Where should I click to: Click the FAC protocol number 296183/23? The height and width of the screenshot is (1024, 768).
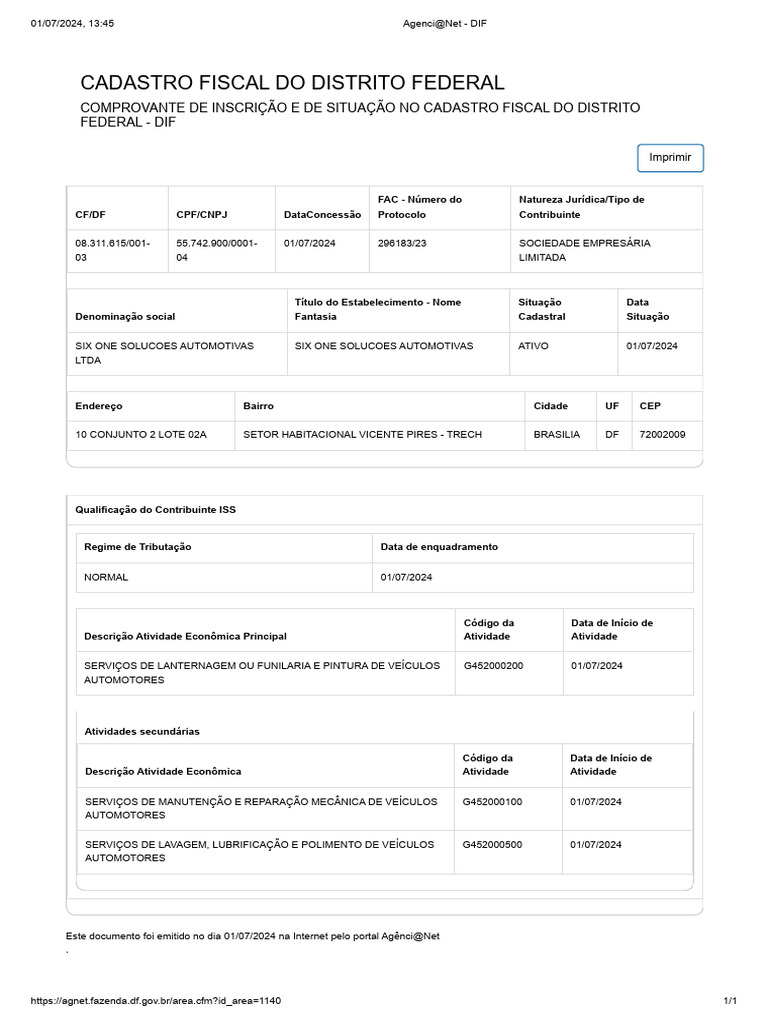point(402,243)
